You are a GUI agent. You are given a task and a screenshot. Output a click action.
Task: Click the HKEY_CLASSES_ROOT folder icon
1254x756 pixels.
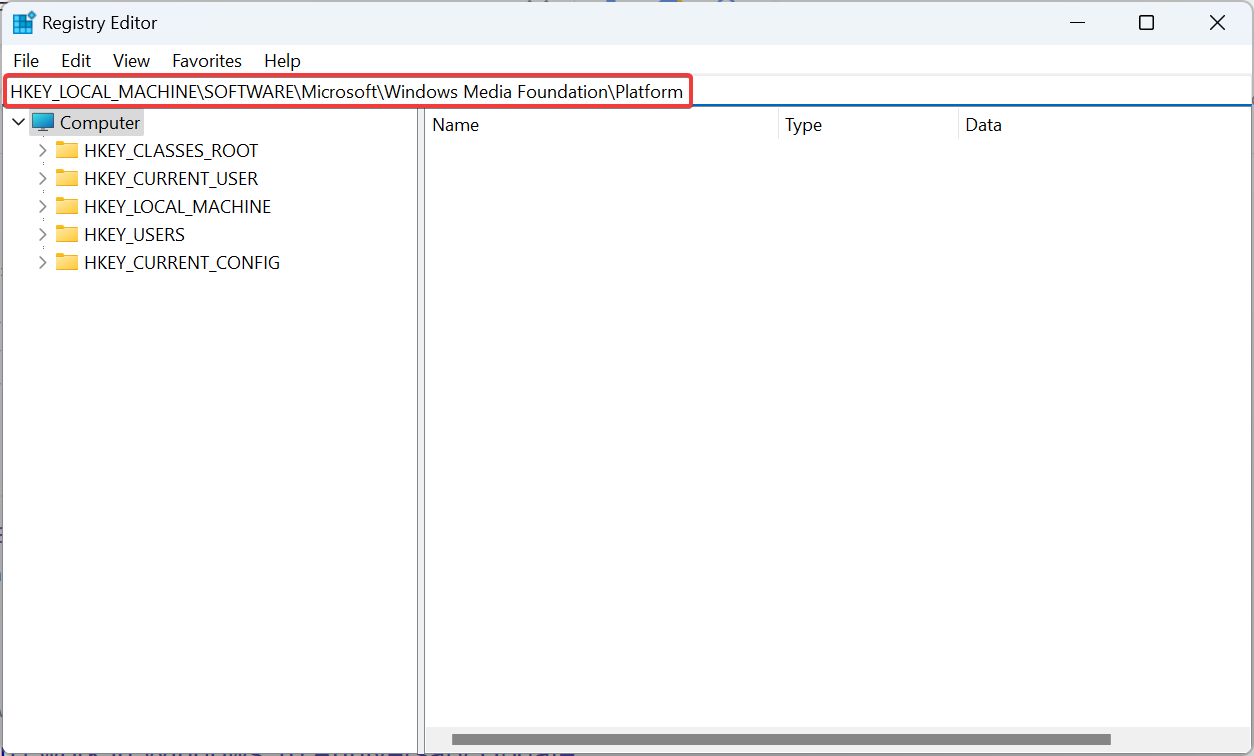tap(67, 150)
